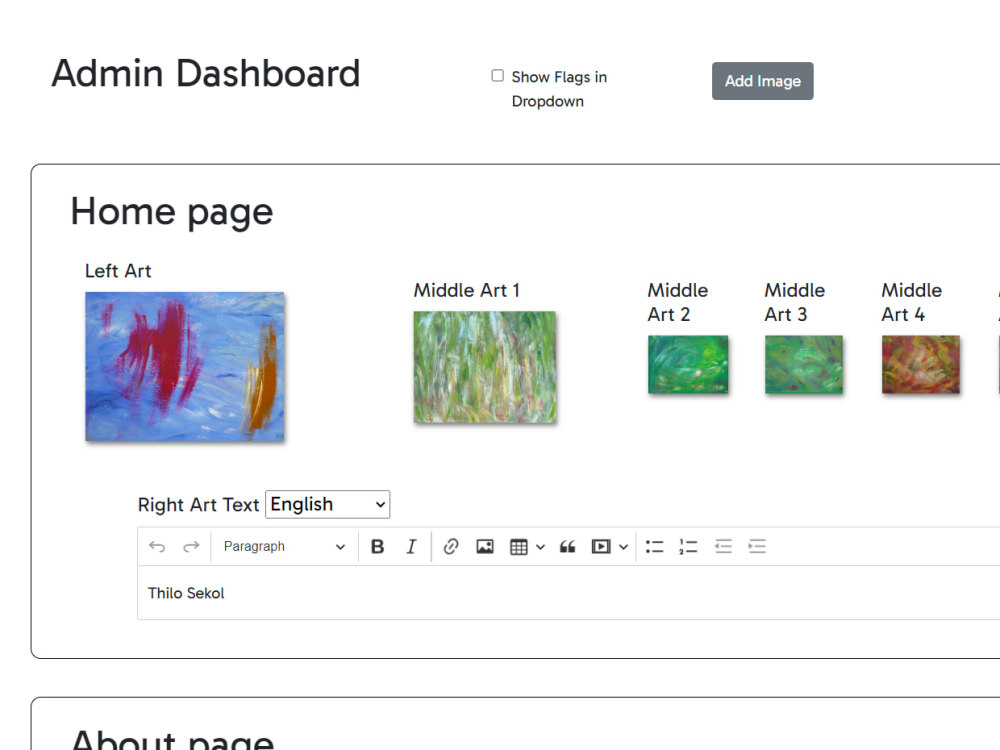Enable Show Flags in Dropdown checkbox
This screenshot has width=1000, height=750.
(497, 76)
